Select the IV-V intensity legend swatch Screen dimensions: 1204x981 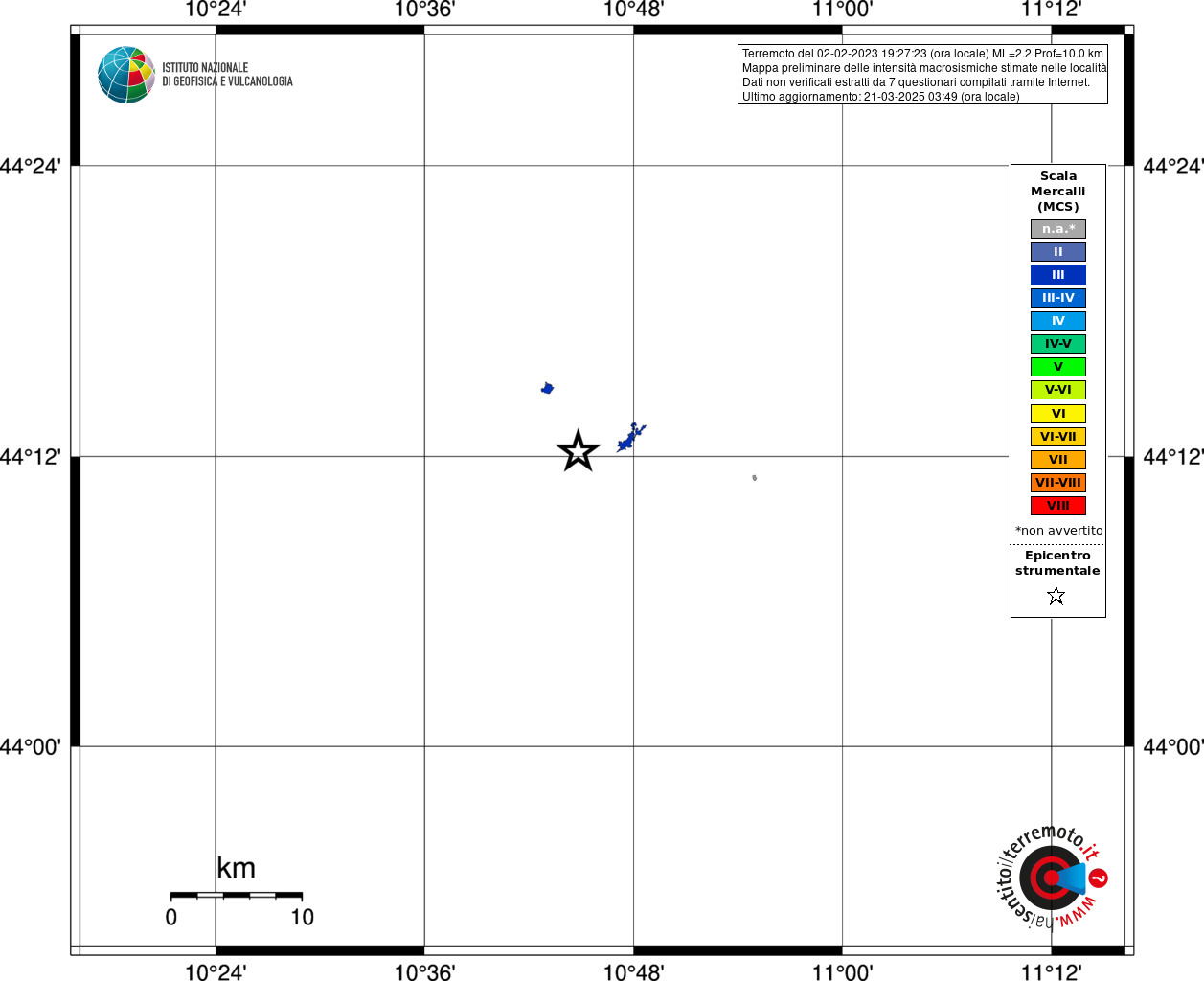coord(1058,344)
